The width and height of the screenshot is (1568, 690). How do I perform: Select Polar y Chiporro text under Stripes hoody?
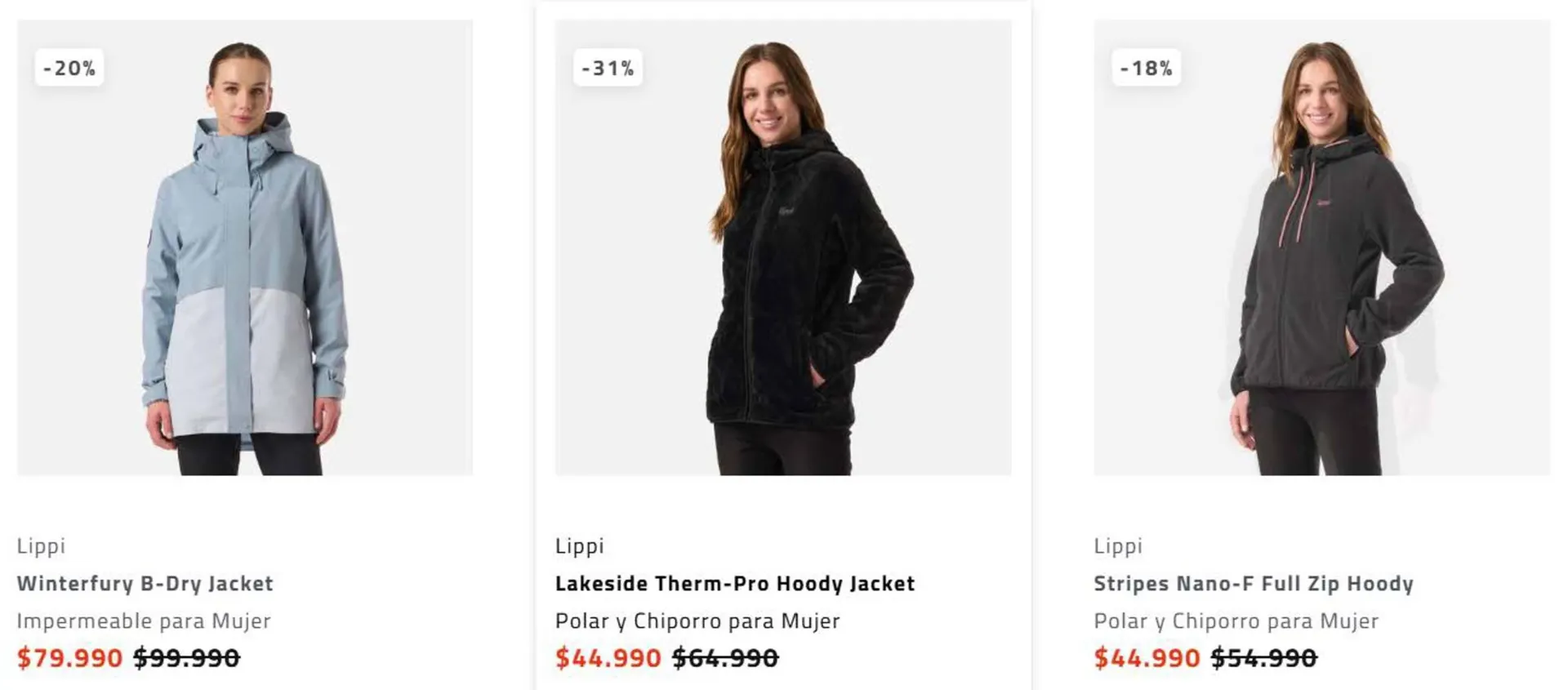(1236, 621)
